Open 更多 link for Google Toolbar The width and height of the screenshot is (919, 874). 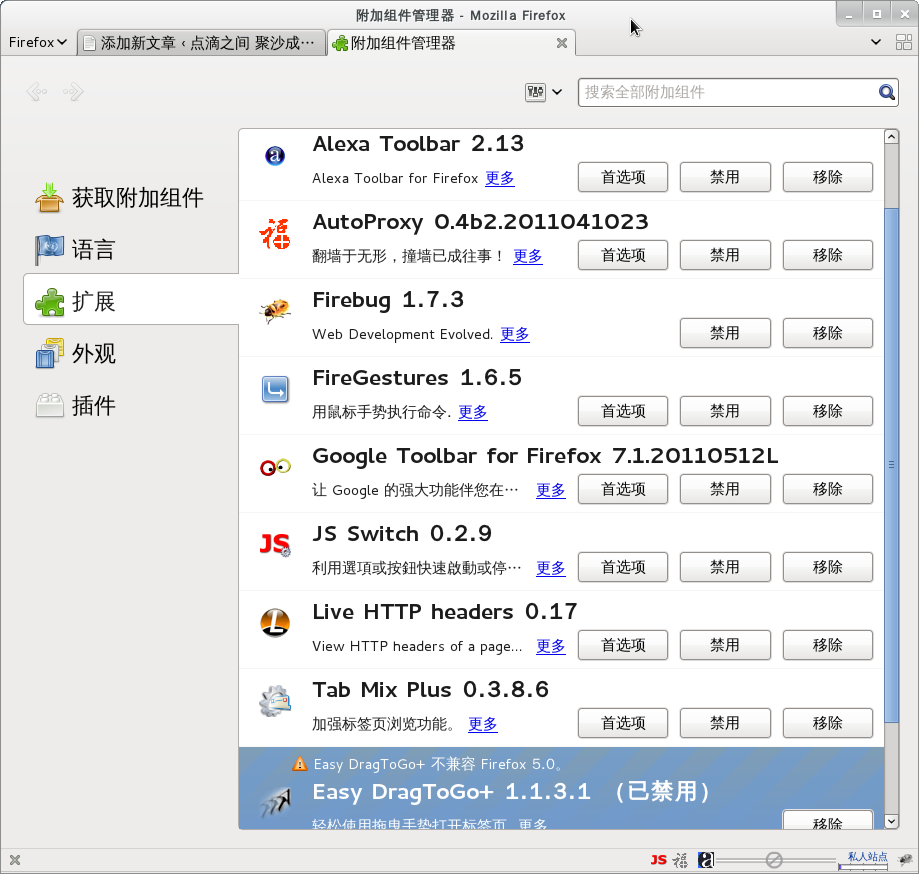click(x=550, y=490)
